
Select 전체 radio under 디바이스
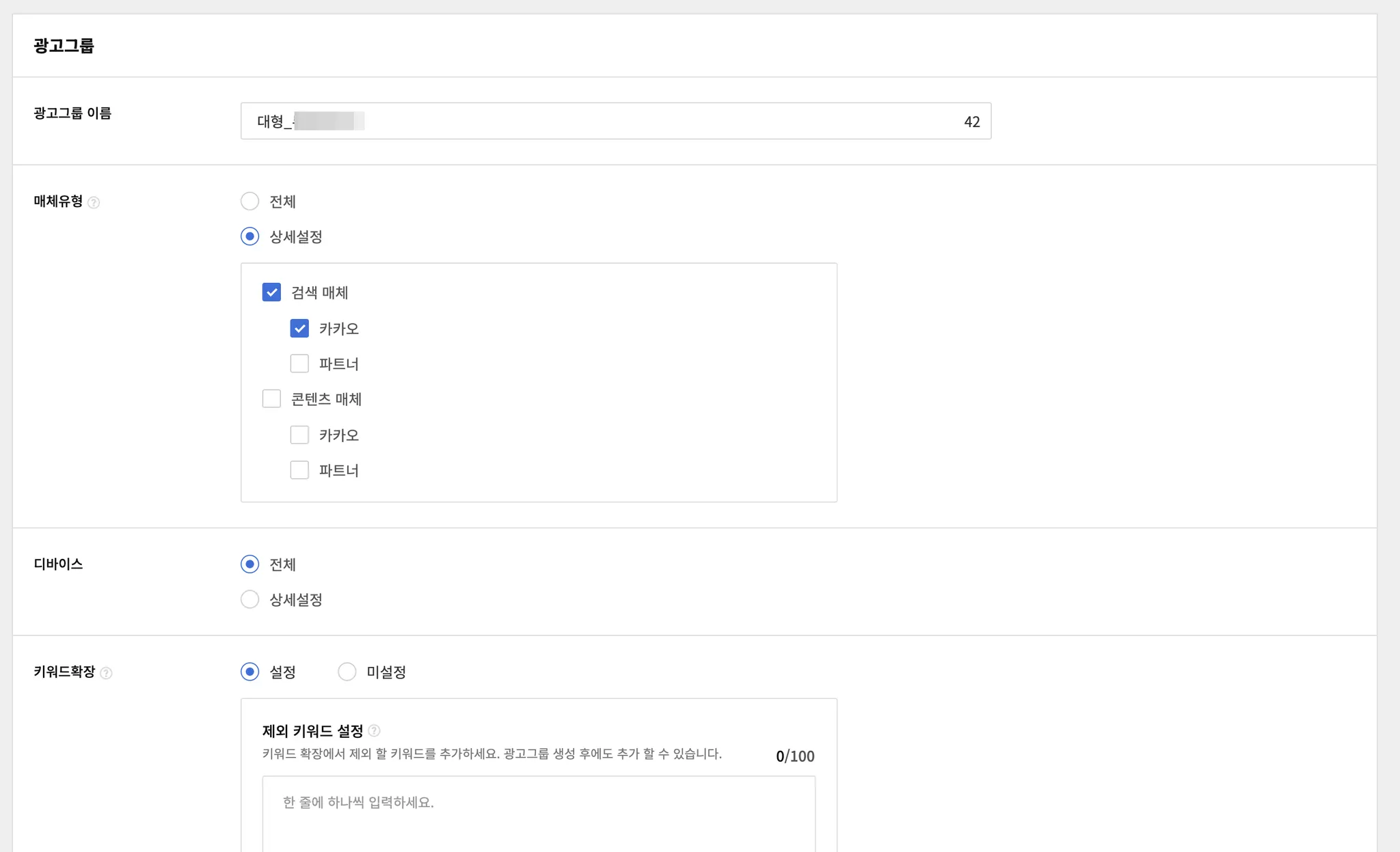[x=250, y=564]
